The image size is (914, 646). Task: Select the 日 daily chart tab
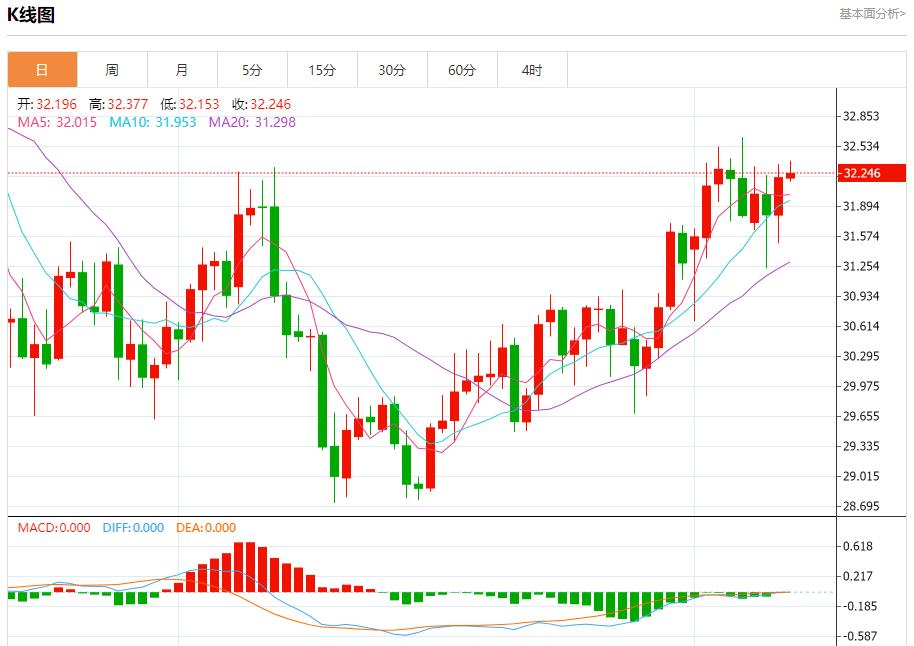43,70
